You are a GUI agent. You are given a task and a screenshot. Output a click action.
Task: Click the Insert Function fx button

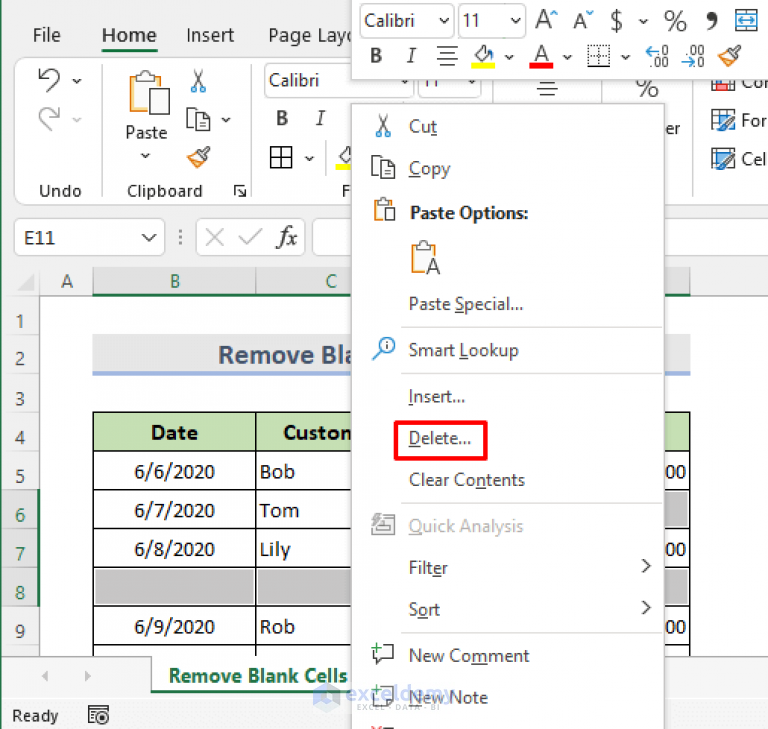click(287, 238)
